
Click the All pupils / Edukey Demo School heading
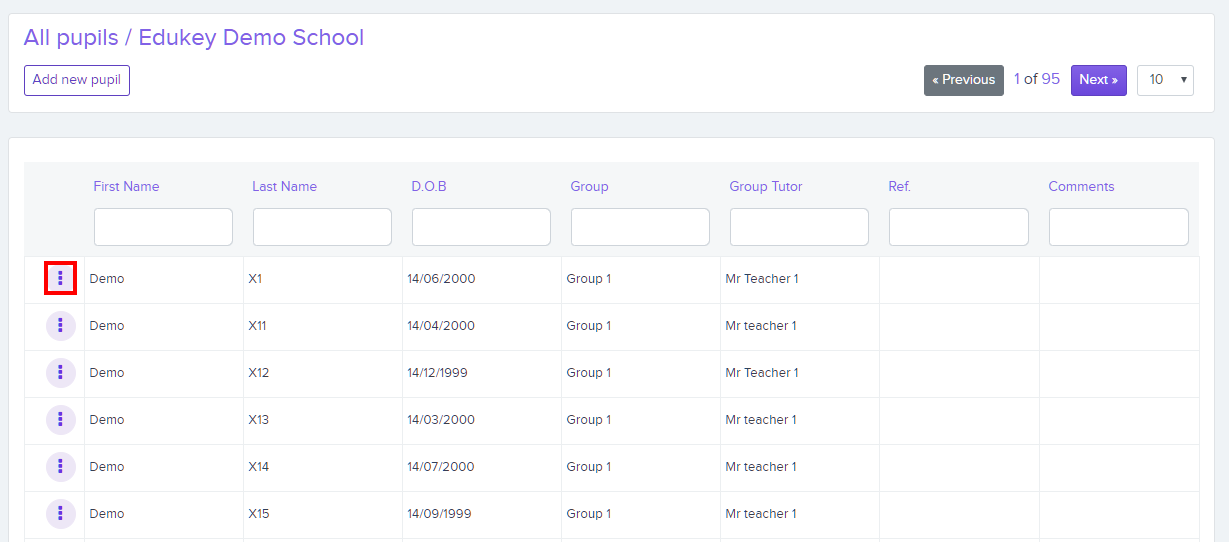[x=194, y=38]
